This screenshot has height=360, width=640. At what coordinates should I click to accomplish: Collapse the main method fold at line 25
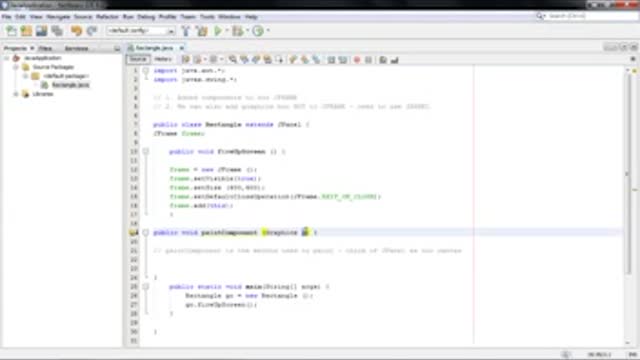pyautogui.click(x=146, y=287)
